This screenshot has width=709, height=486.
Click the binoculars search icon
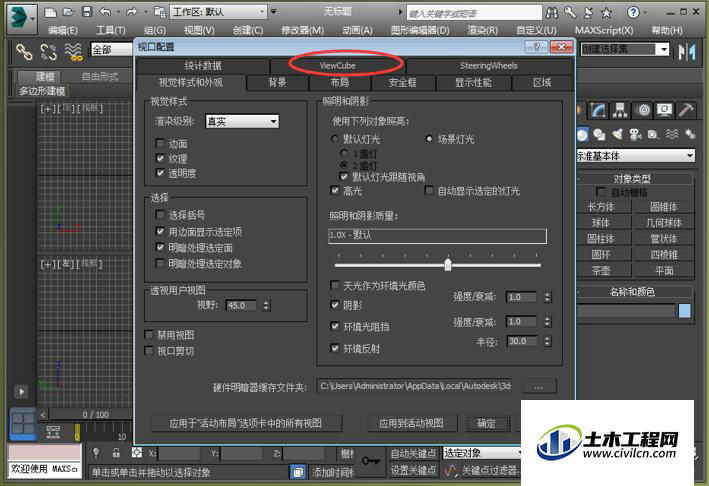pyautogui.click(x=552, y=13)
